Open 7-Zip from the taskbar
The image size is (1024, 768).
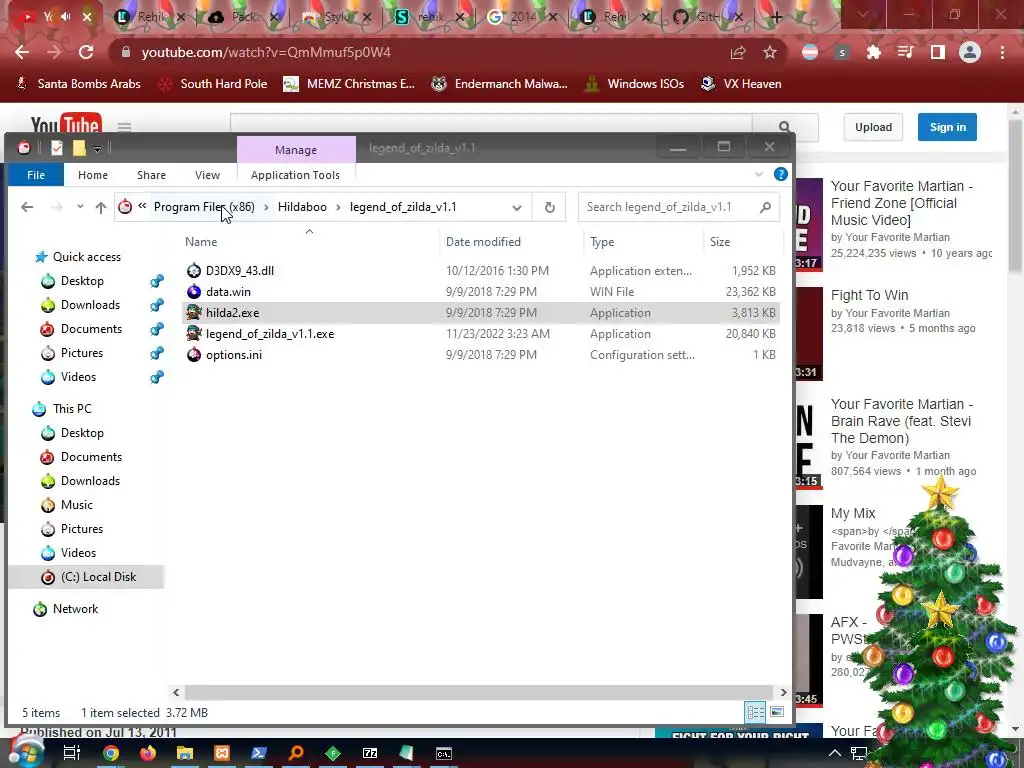tap(370, 753)
